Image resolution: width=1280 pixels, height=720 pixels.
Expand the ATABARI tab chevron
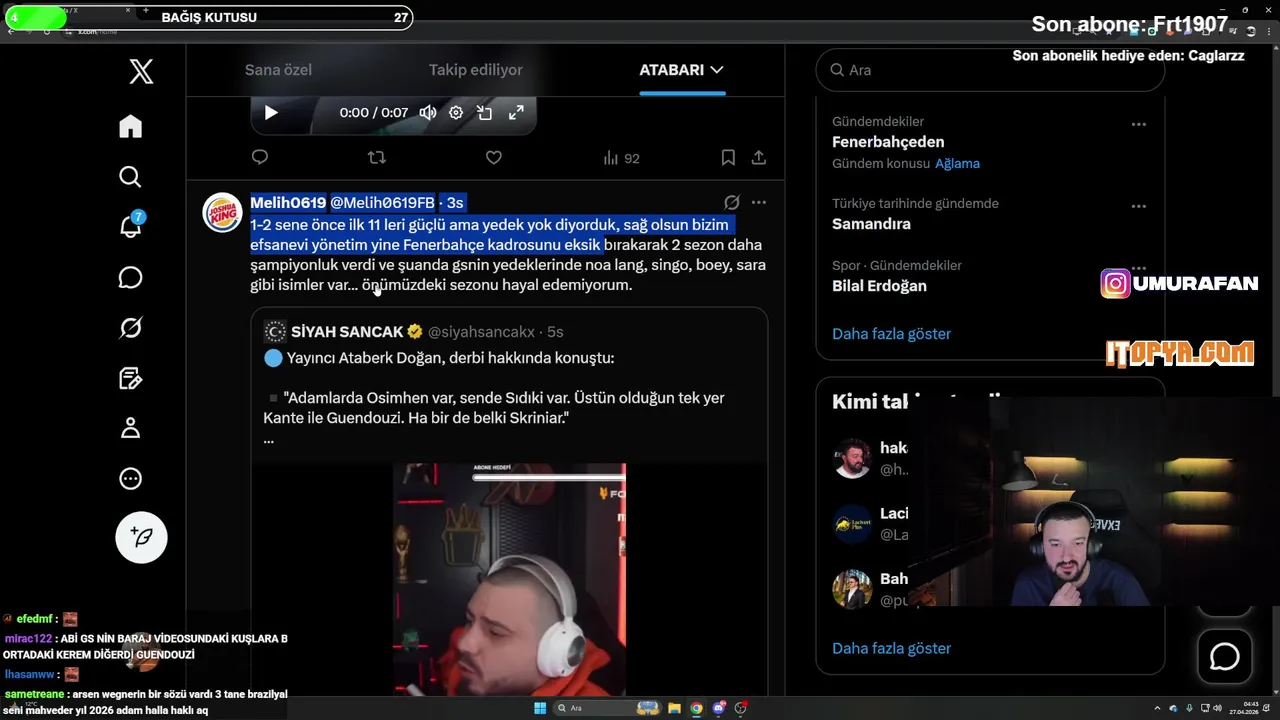click(x=716, y=70)
